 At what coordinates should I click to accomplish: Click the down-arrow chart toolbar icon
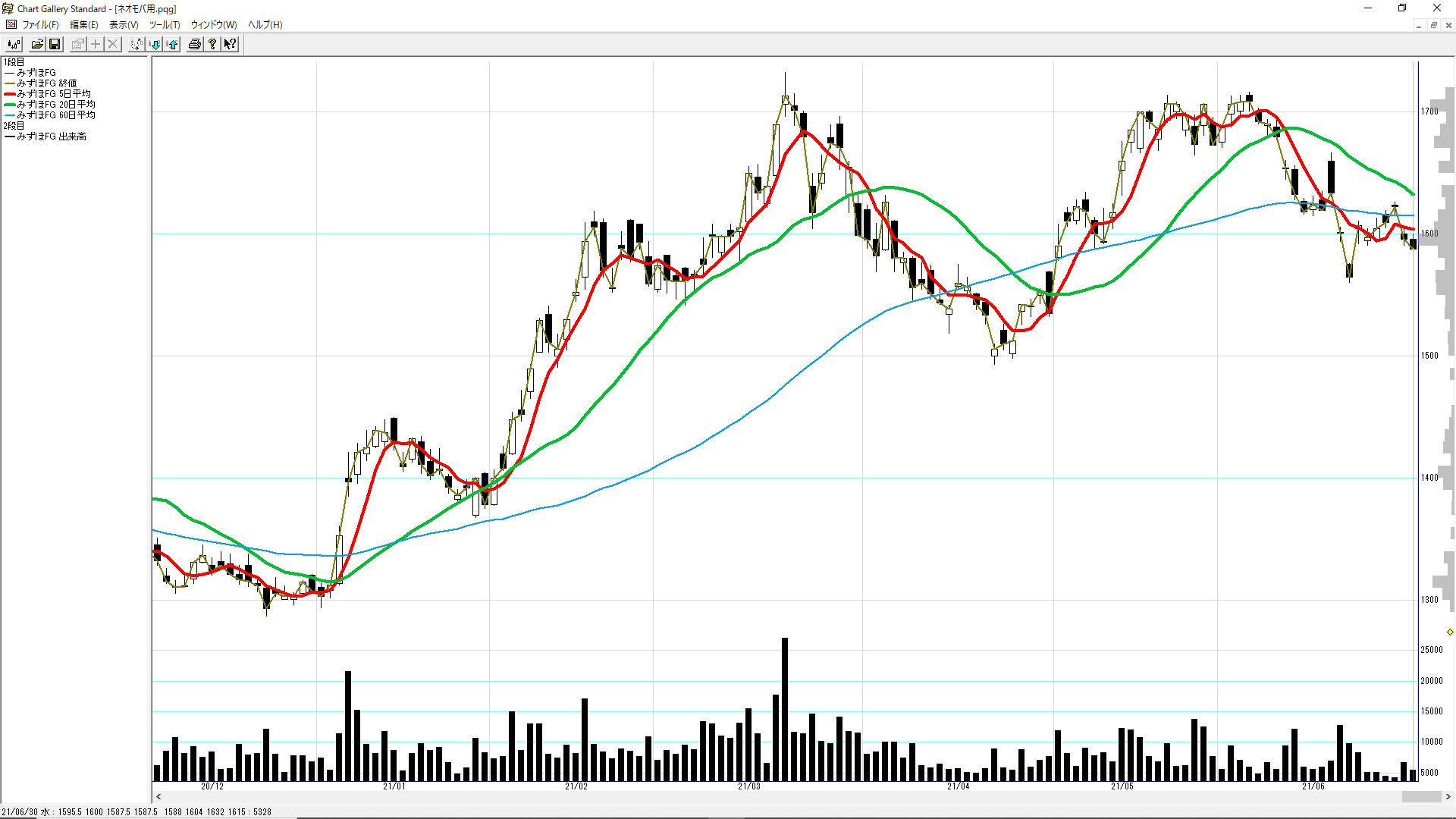pos(155,44)
